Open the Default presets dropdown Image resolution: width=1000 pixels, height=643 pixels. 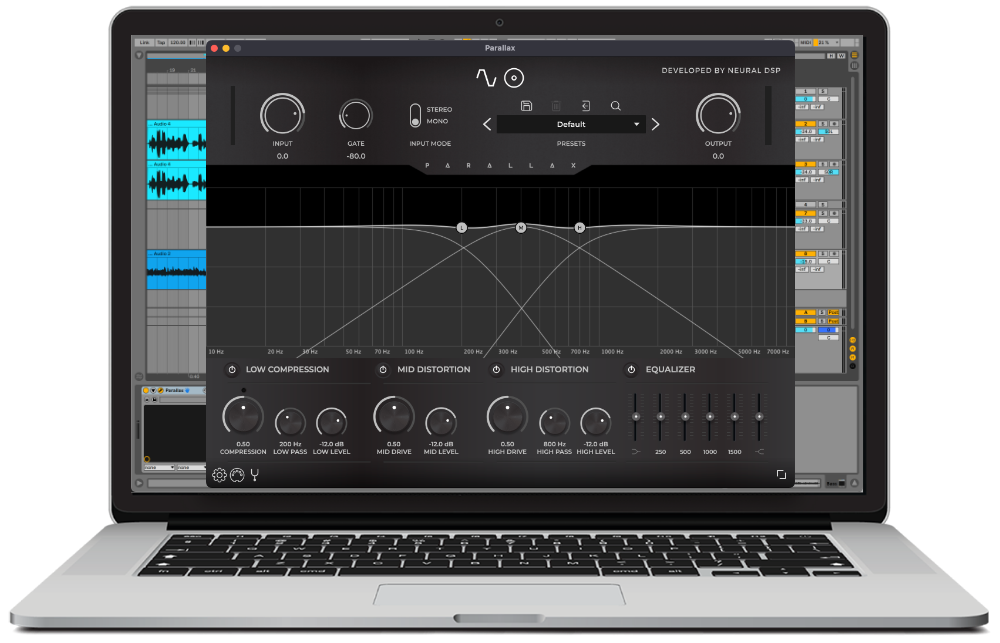571,124
